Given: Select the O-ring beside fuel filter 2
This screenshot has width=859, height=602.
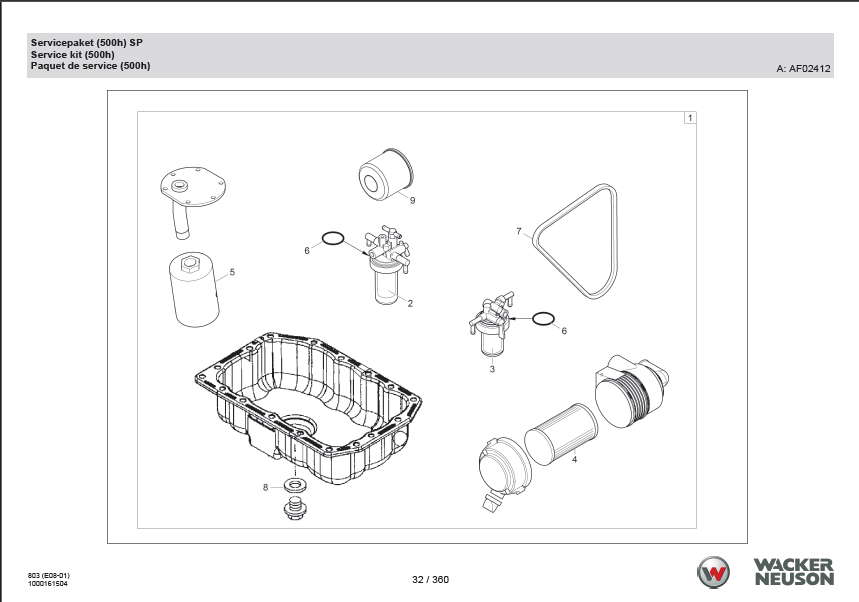Looking at the screenshot, I should click(333, 239).
